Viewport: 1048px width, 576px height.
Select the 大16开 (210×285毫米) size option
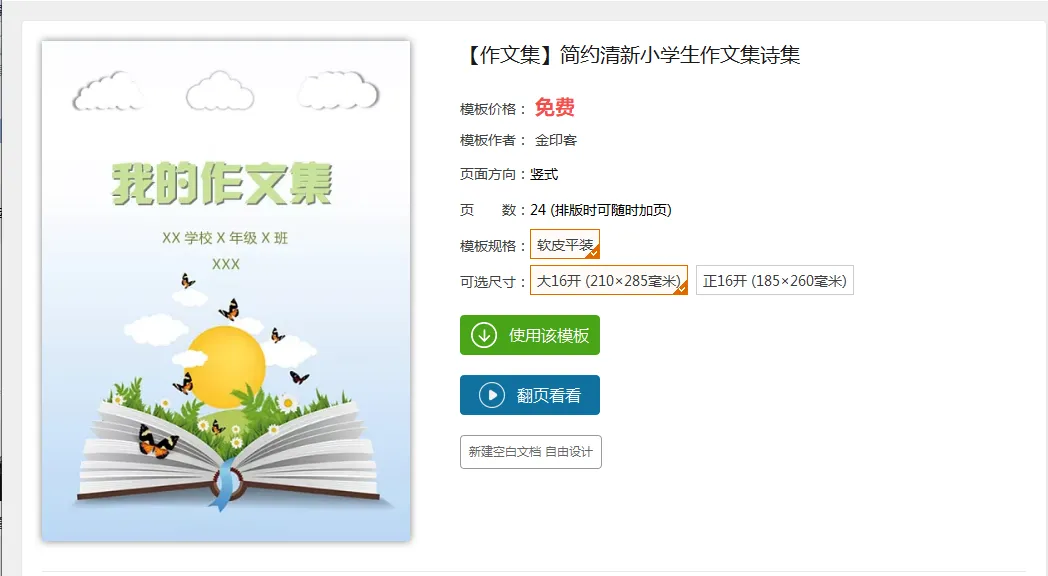click(609, 280)
